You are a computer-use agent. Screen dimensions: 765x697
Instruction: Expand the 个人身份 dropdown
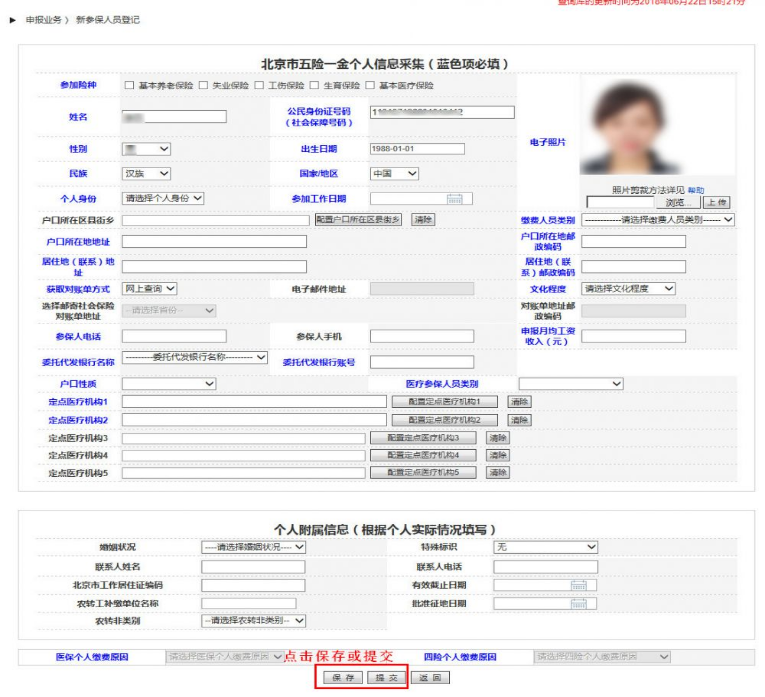pyautogui.click(x=163, y=199)
